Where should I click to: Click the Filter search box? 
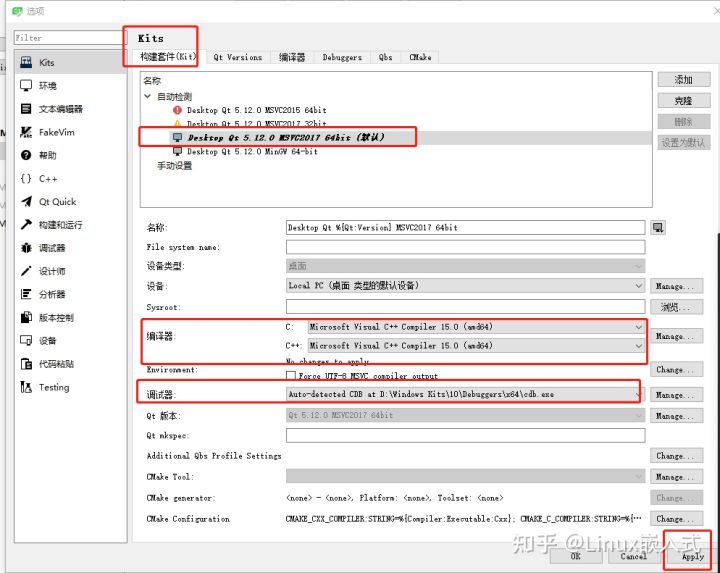70,38
